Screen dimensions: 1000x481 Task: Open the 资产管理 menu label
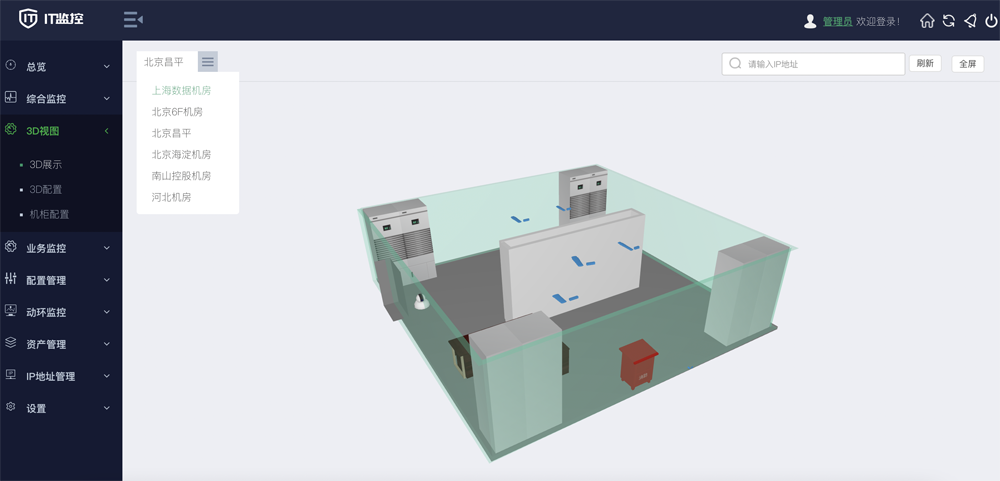(46, 344)
